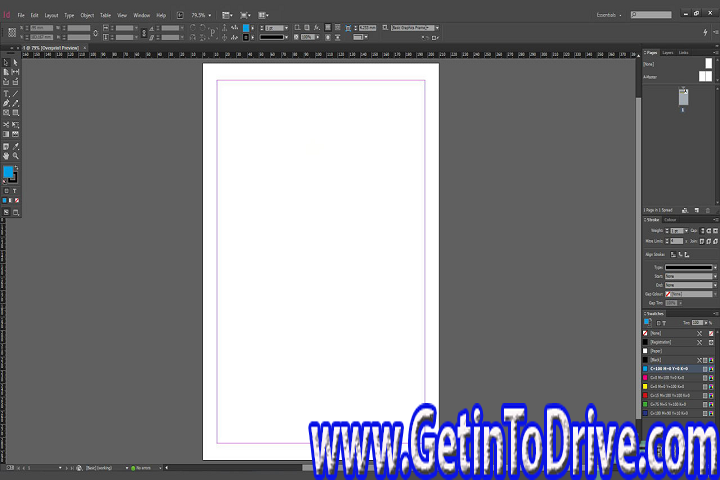This screenshot has height=480, width=720.
Task: Select the Note tool
Action: coord(6,147)
